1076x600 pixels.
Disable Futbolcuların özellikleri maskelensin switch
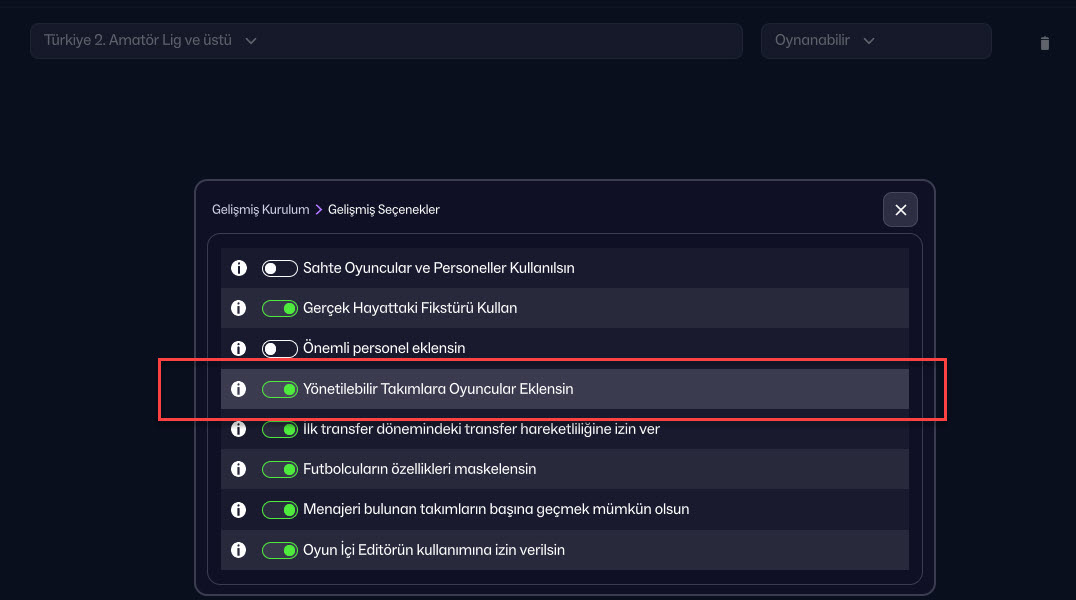pyautogui.click(x=280, y=469)
